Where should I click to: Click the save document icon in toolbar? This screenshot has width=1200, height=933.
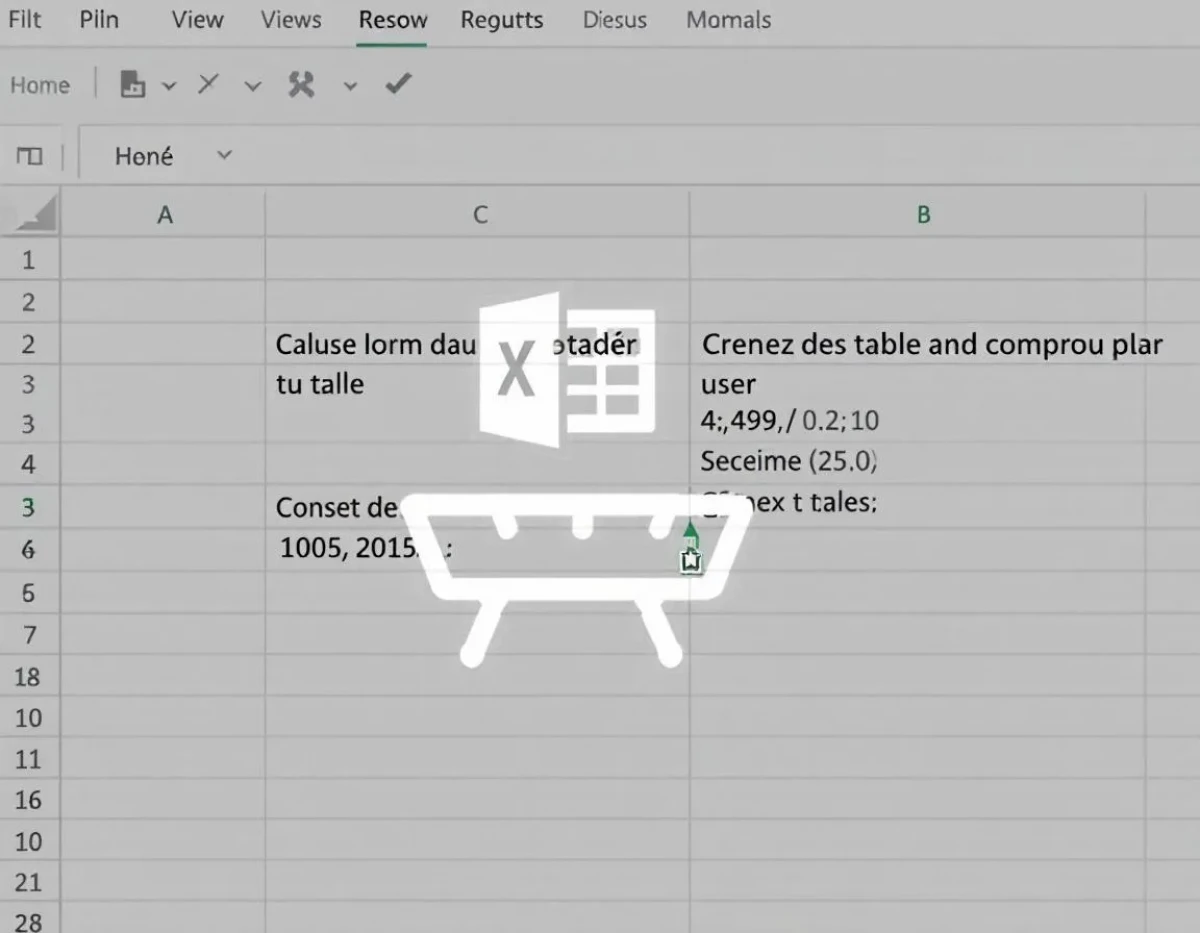tap(132, 85)
